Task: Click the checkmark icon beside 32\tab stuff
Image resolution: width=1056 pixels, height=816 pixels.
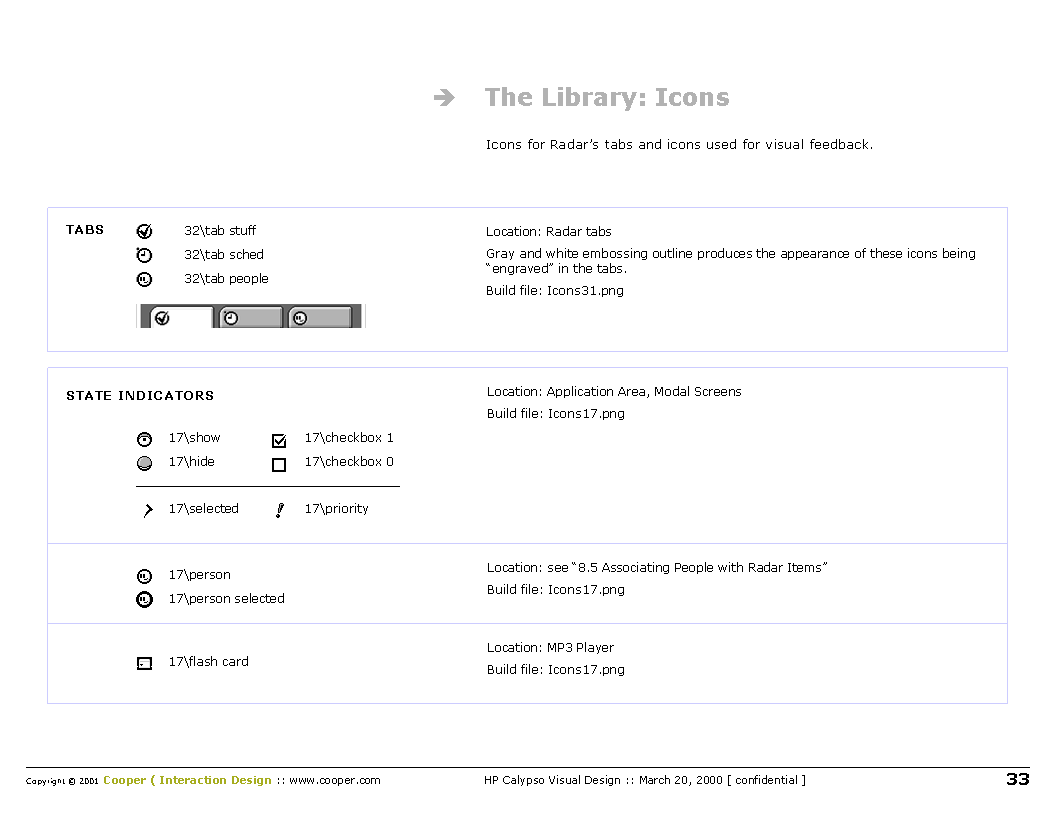Action: tap(144, 231)
